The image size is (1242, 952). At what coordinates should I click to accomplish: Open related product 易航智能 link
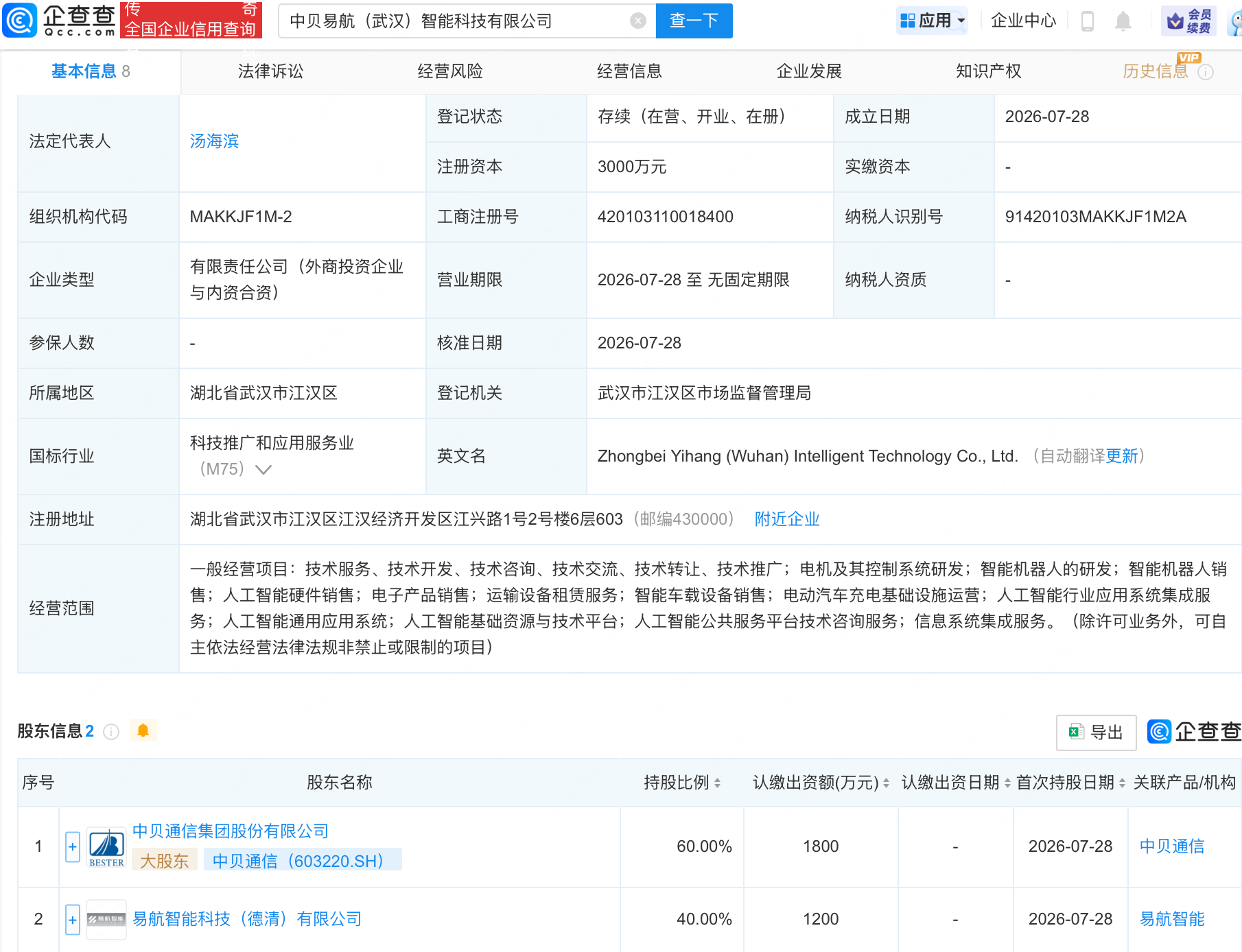(1172, 919)
